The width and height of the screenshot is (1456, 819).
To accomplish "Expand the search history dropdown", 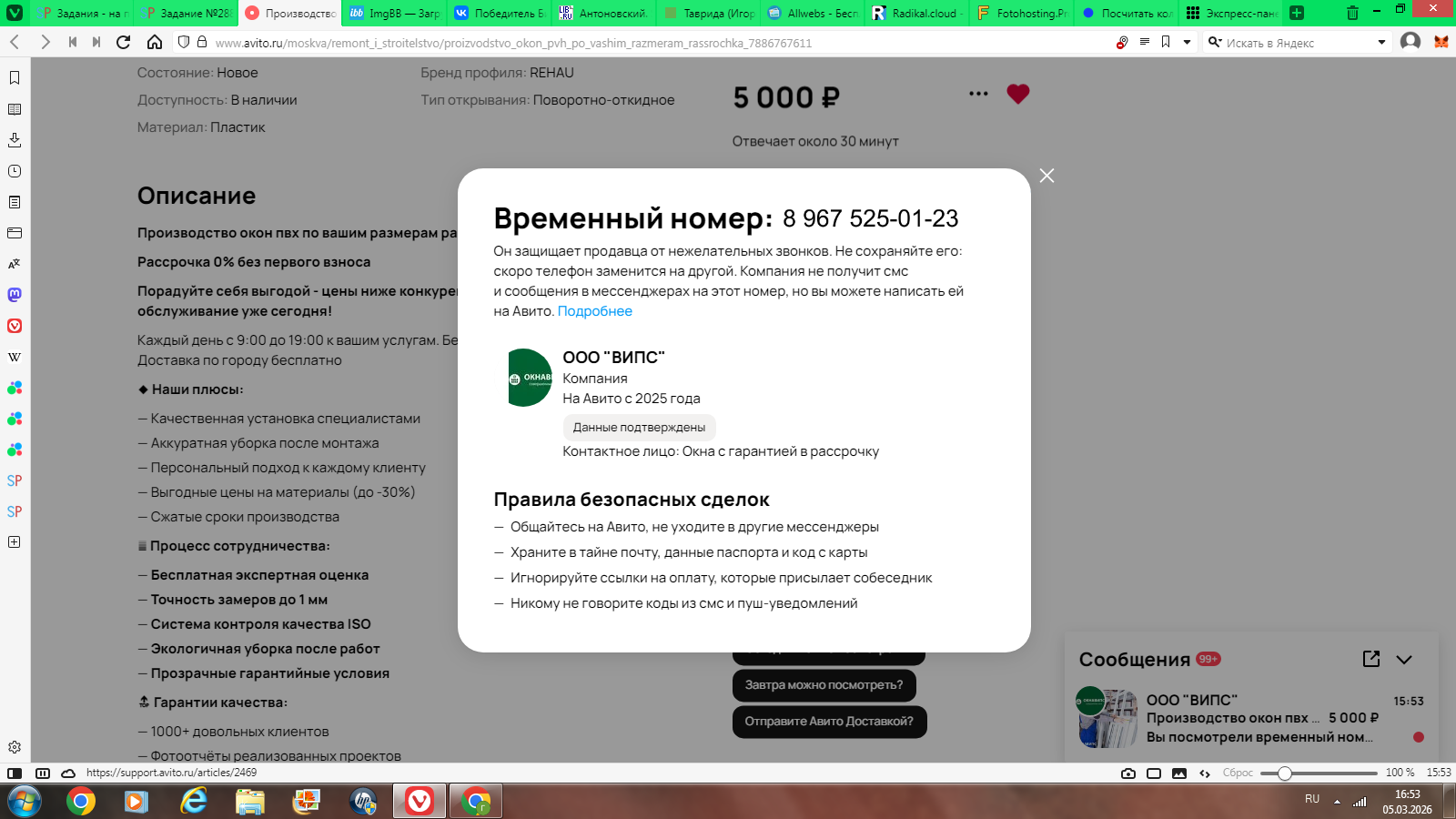I will 1381,42.
